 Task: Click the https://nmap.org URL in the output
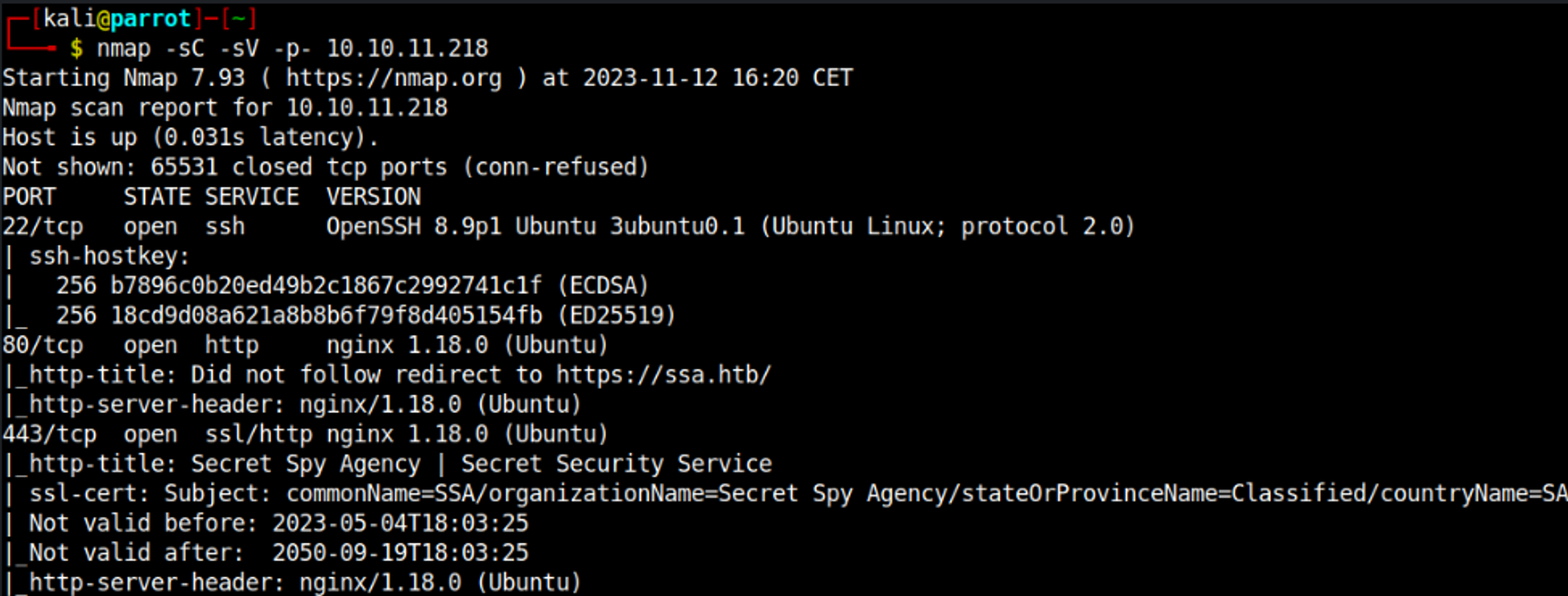[393, 78]
